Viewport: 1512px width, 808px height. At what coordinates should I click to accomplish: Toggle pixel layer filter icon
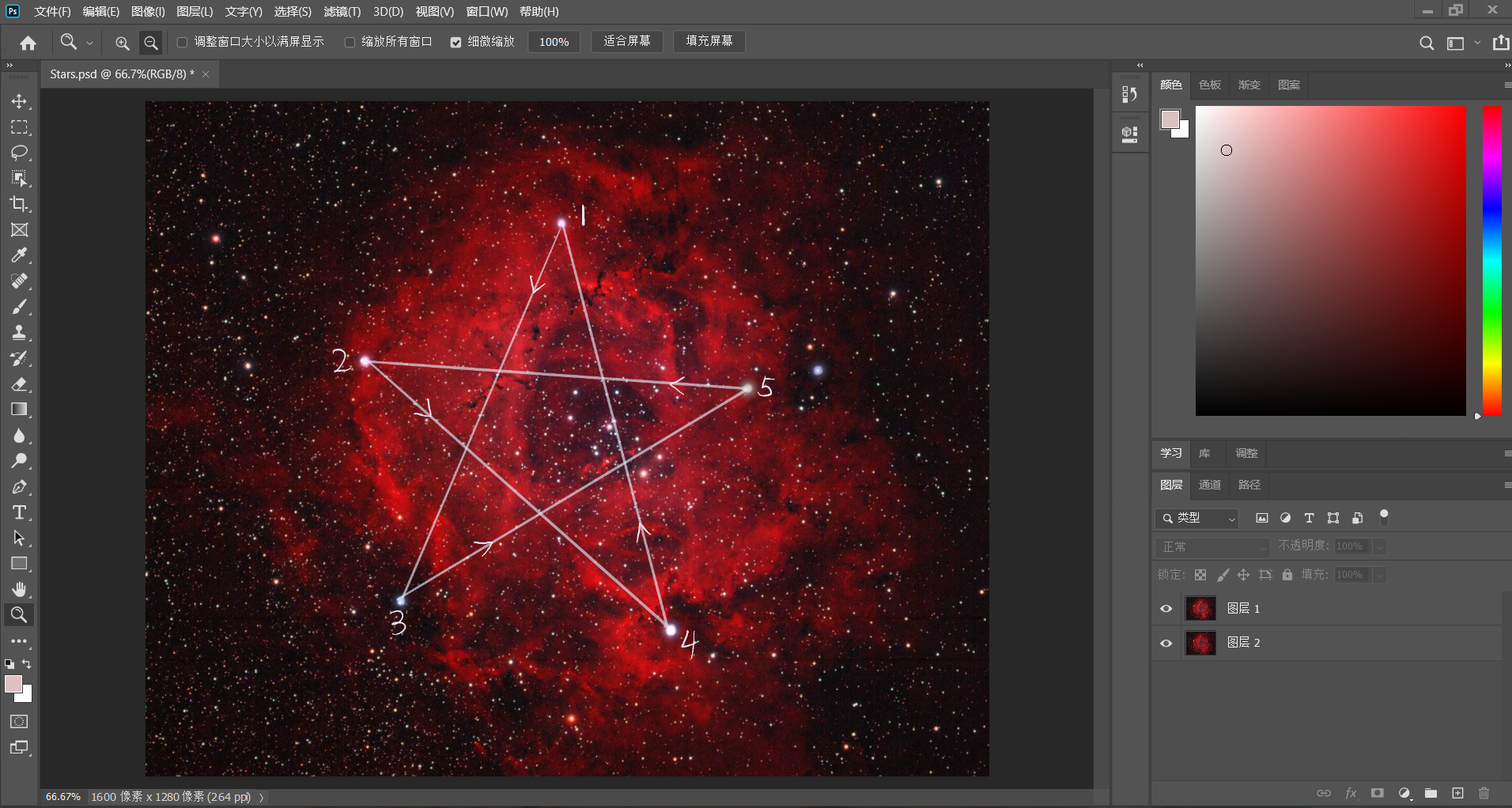click(x=1262, y=518)
